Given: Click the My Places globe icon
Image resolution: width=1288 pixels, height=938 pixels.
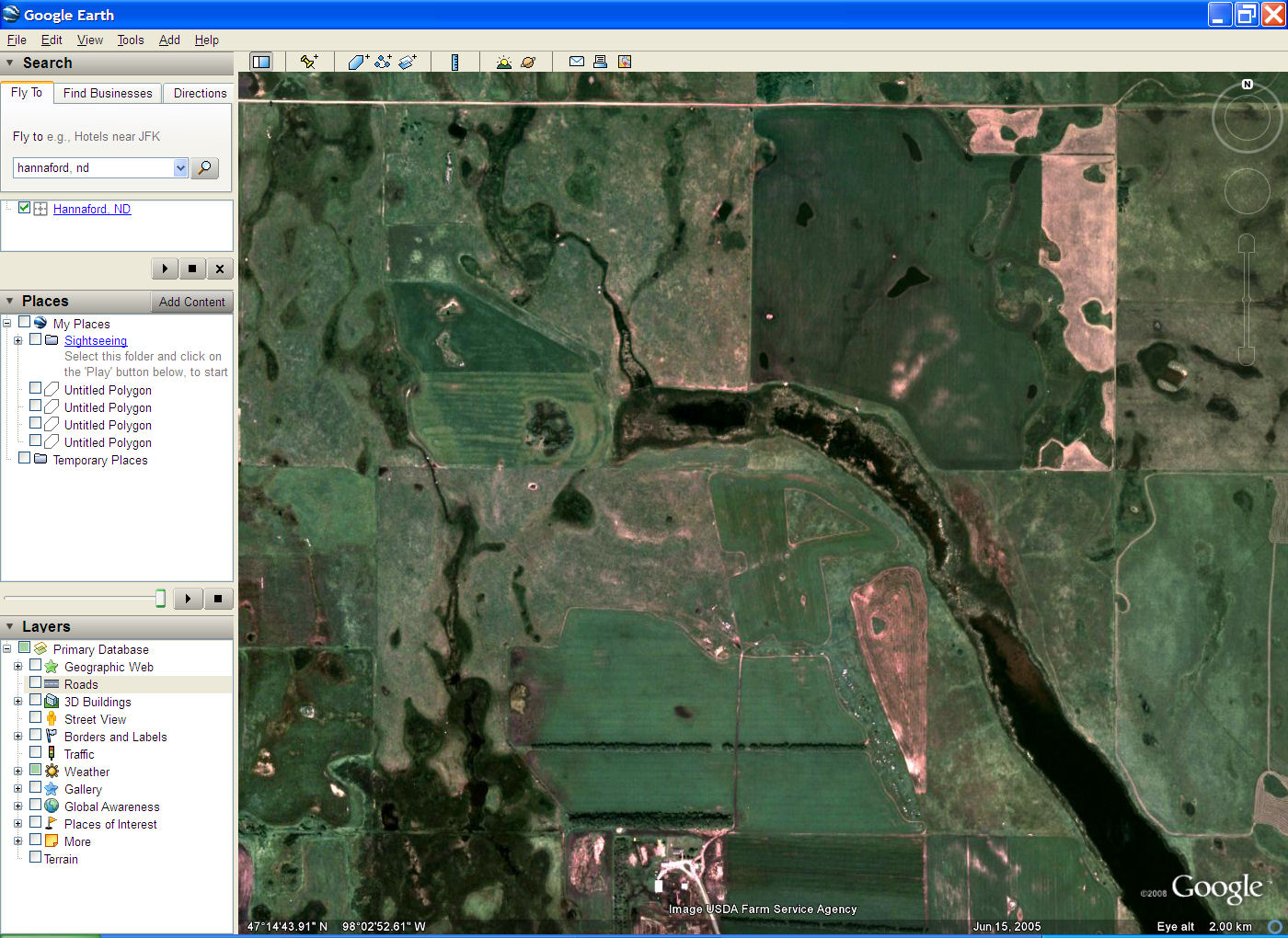Looking at the screenshot, I should (40, 323).
